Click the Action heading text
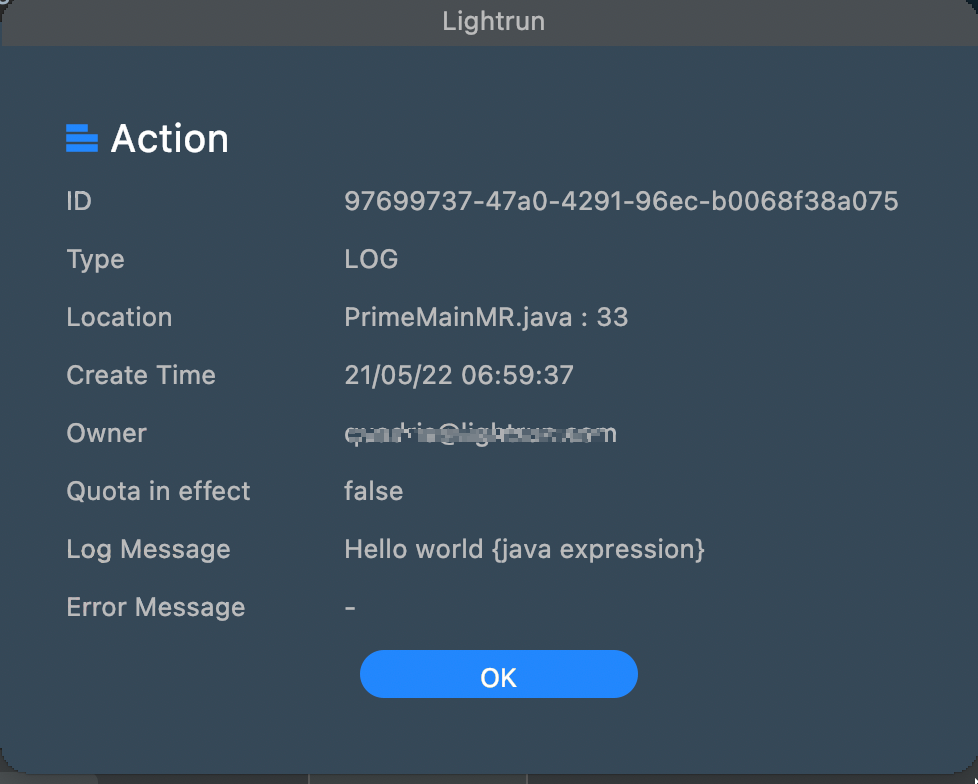Image resolution: width=978 pixels, height=784 pixels. pyautogui.click(x=169, y=138)
